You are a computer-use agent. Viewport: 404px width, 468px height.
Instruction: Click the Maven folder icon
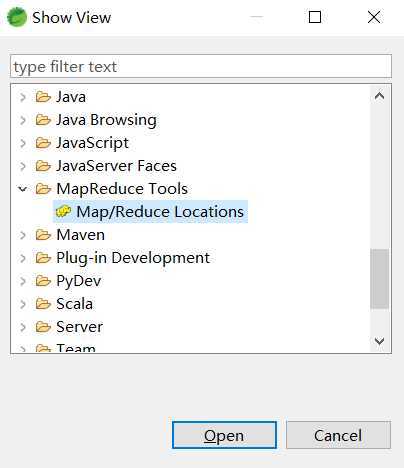click(43, 235)
